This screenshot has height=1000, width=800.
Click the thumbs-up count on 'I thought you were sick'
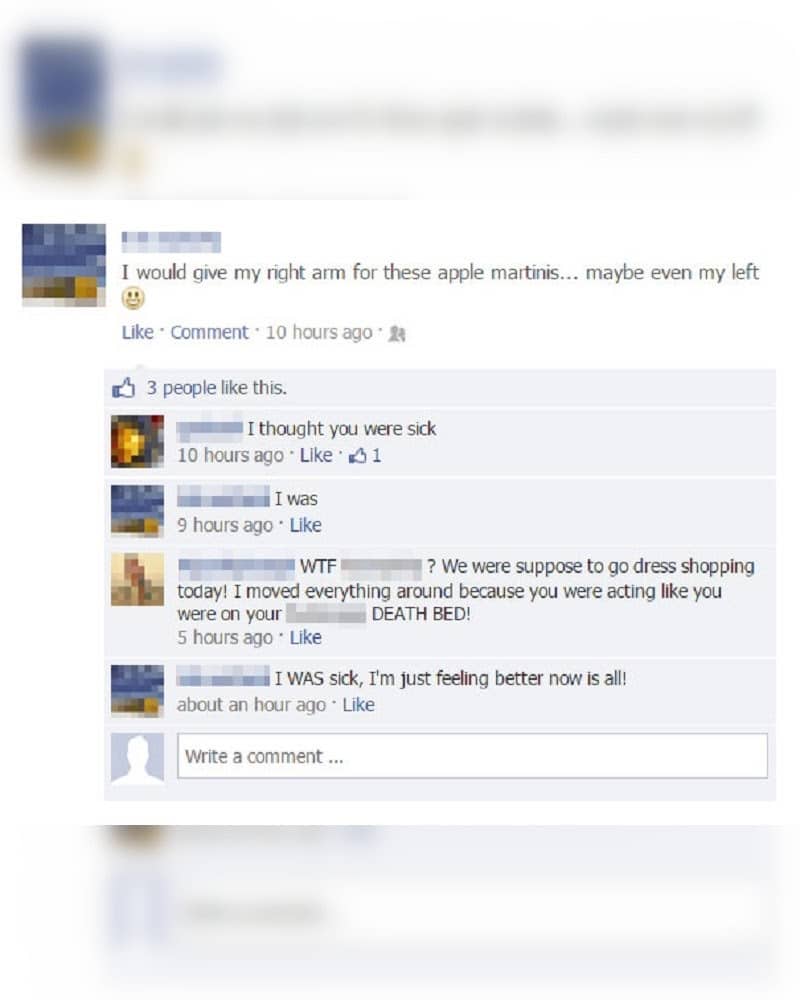[x=365, y=455]
